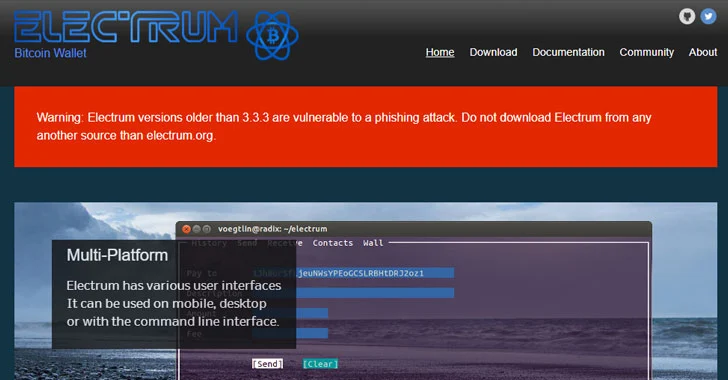Click the terminal title voegtlin@radix
This screenshot has width=728, height=380.
(273, 229)
